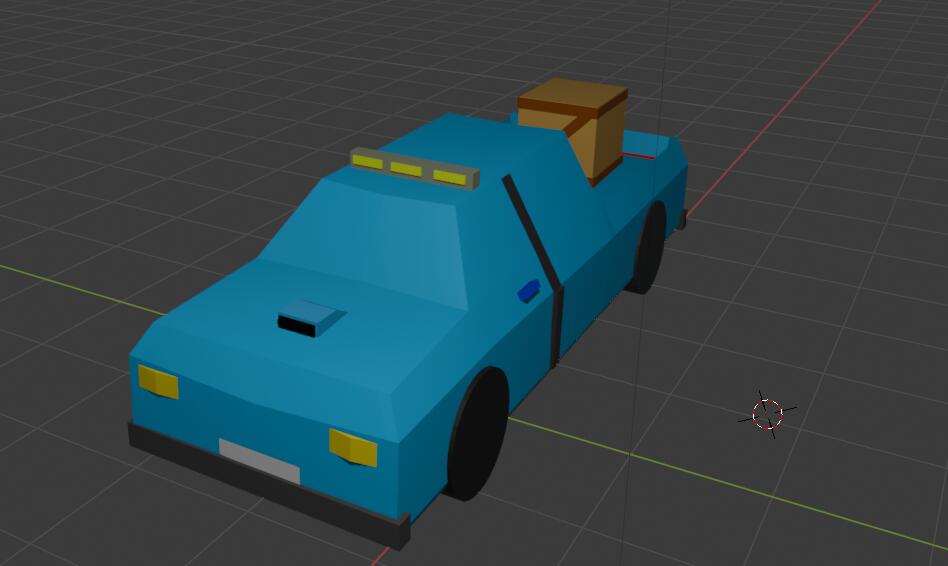
Task: Select the yellow headlight farthest from the front wheel
Action: point(158,382)
